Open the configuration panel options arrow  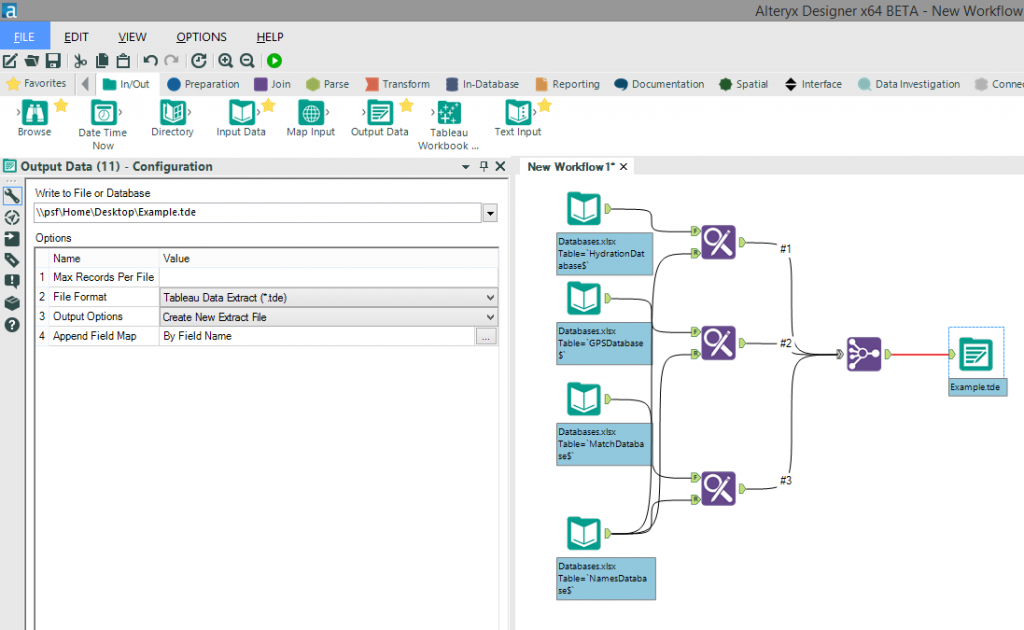[x=466, y=166]
